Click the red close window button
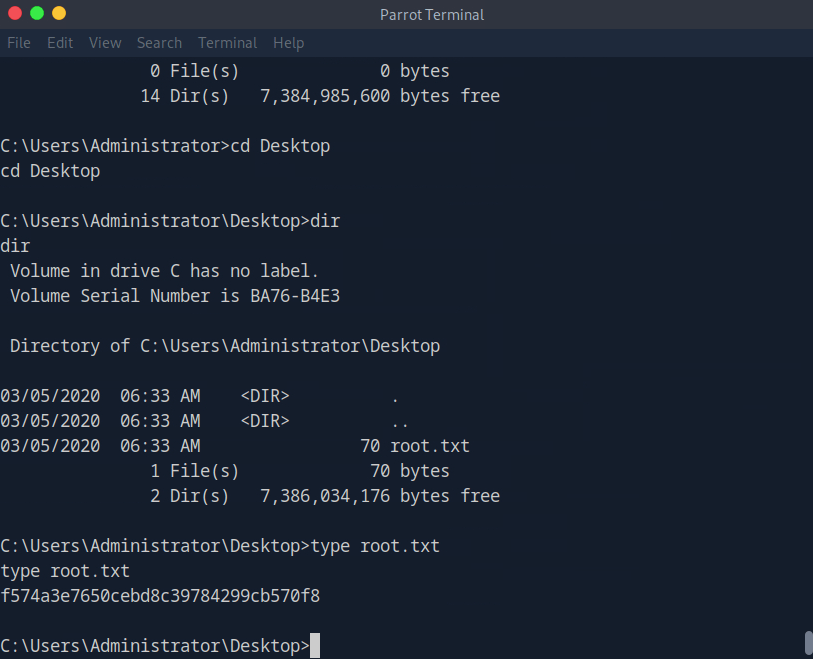Image resolution: width=813 pixels, height=659 pixels. click(15, 14)
